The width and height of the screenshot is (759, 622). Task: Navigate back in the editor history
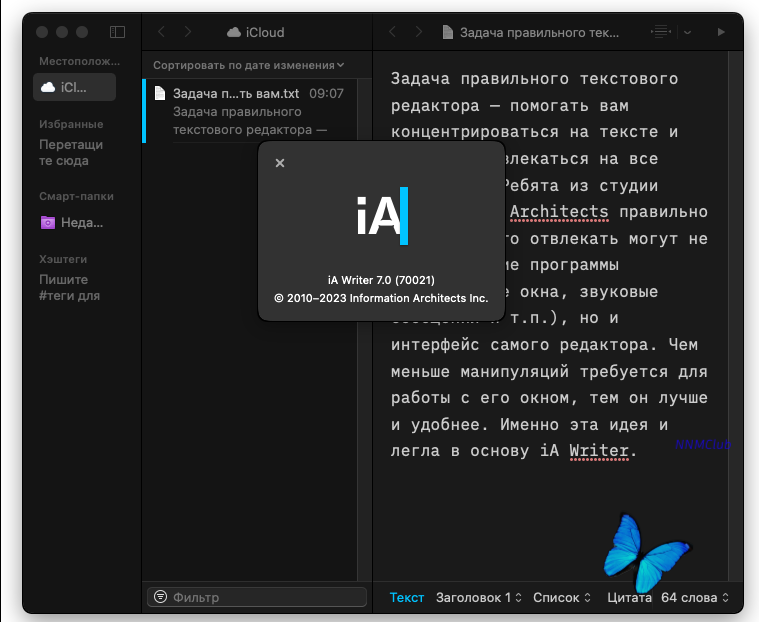tap(393, 32)
